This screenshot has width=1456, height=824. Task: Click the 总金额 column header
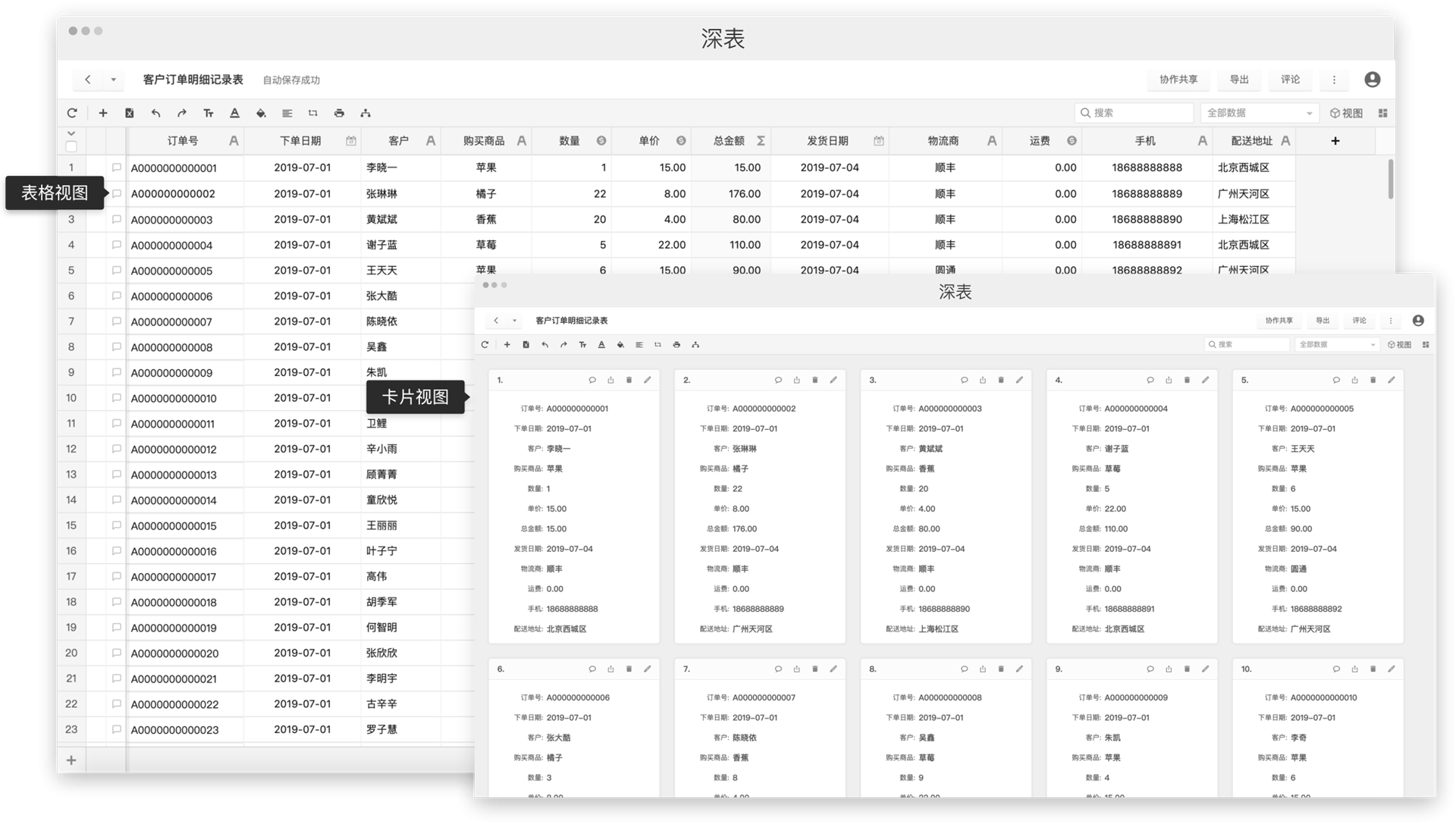730,141
